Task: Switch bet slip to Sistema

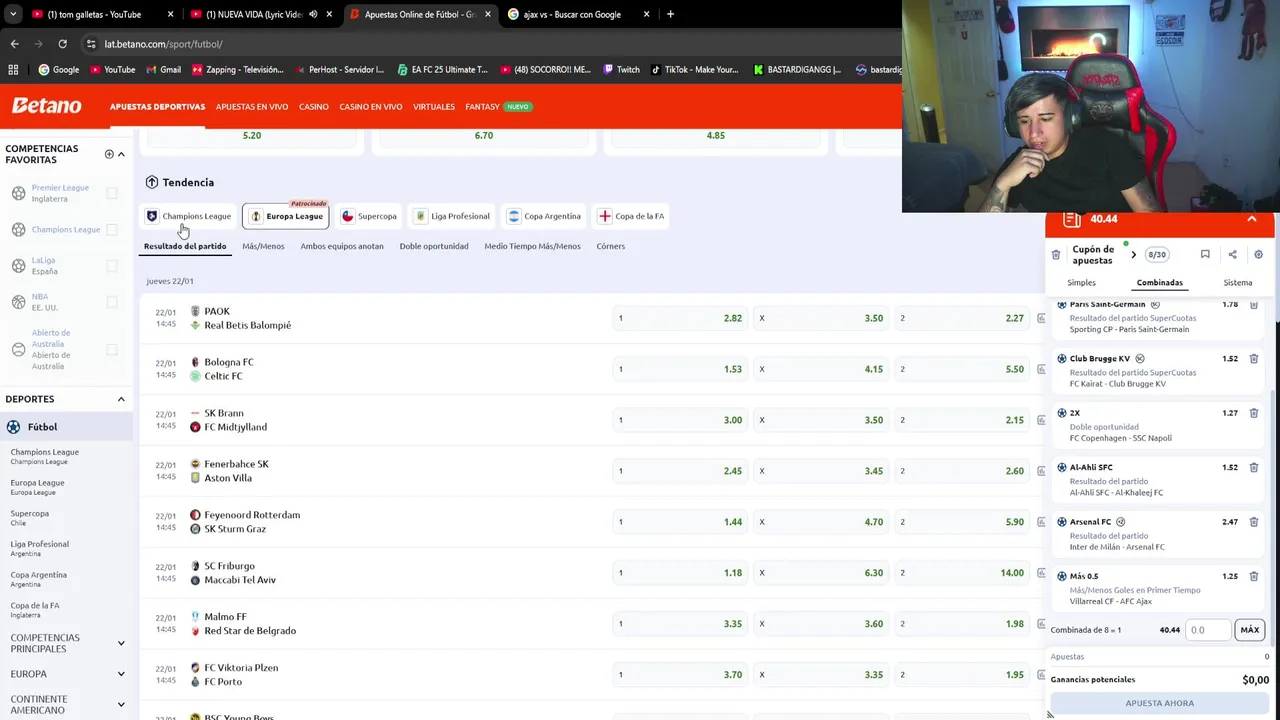Action: pos(1238,283)
